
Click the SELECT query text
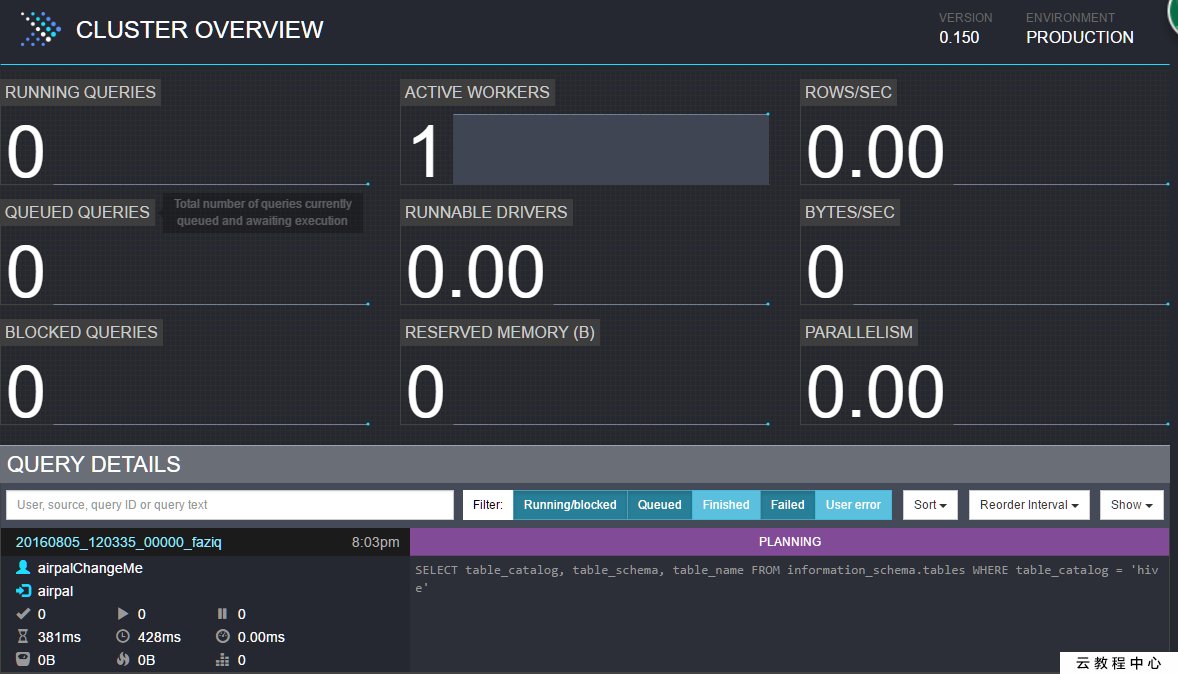pyautogui.click(x=787, y=579)
